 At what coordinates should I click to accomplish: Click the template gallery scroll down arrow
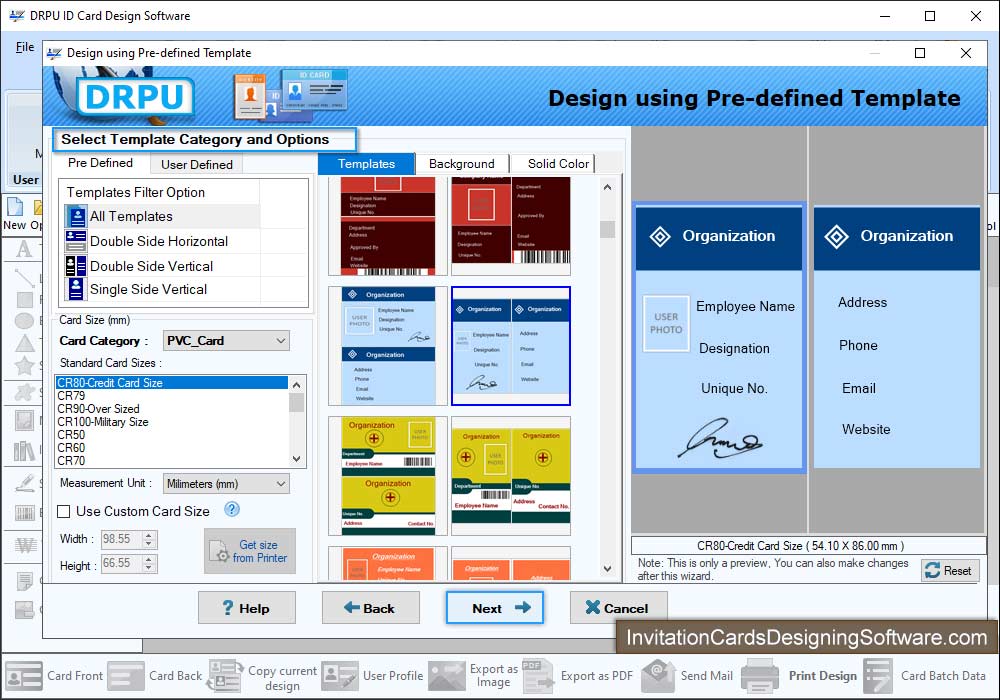click(607, 569)
